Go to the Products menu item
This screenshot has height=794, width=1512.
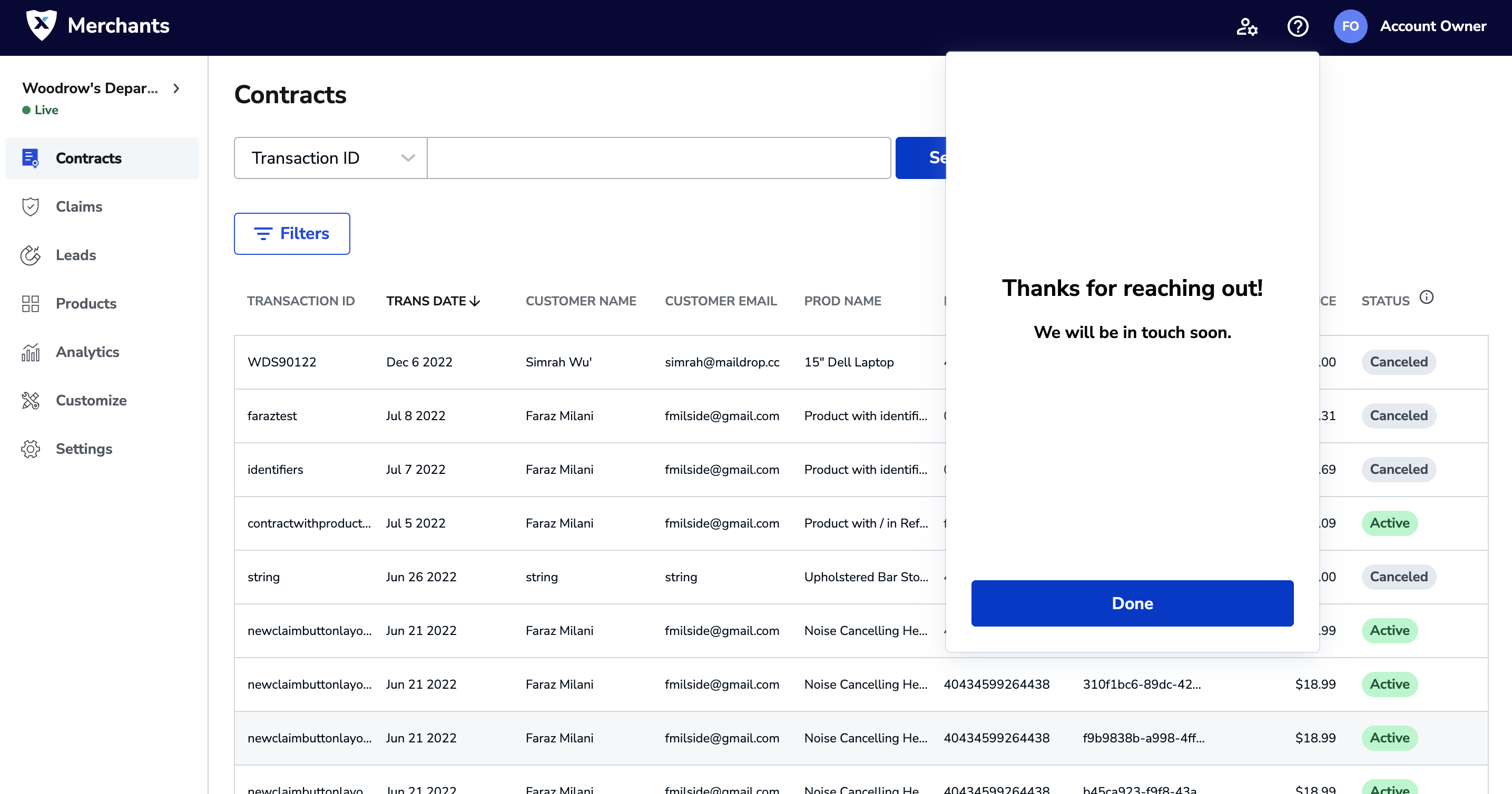(86, 304)
